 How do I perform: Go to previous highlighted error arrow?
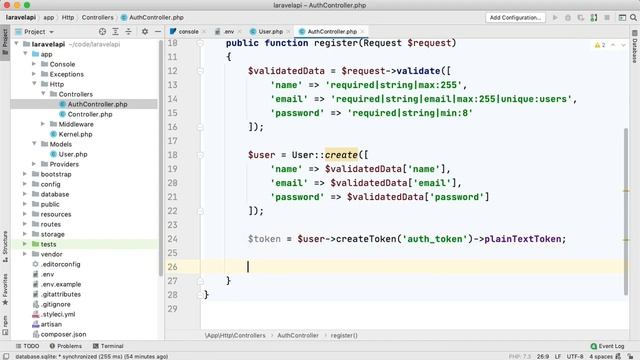(613, 45)
